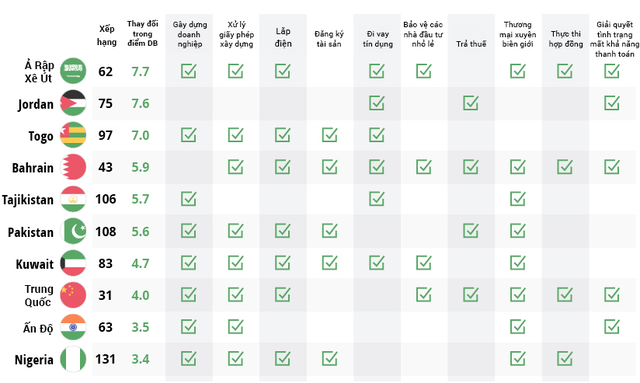The width and height of the screenshot is (640, 383).
Task: Click the Kuwait flag icon
Action: coord(73,263)
